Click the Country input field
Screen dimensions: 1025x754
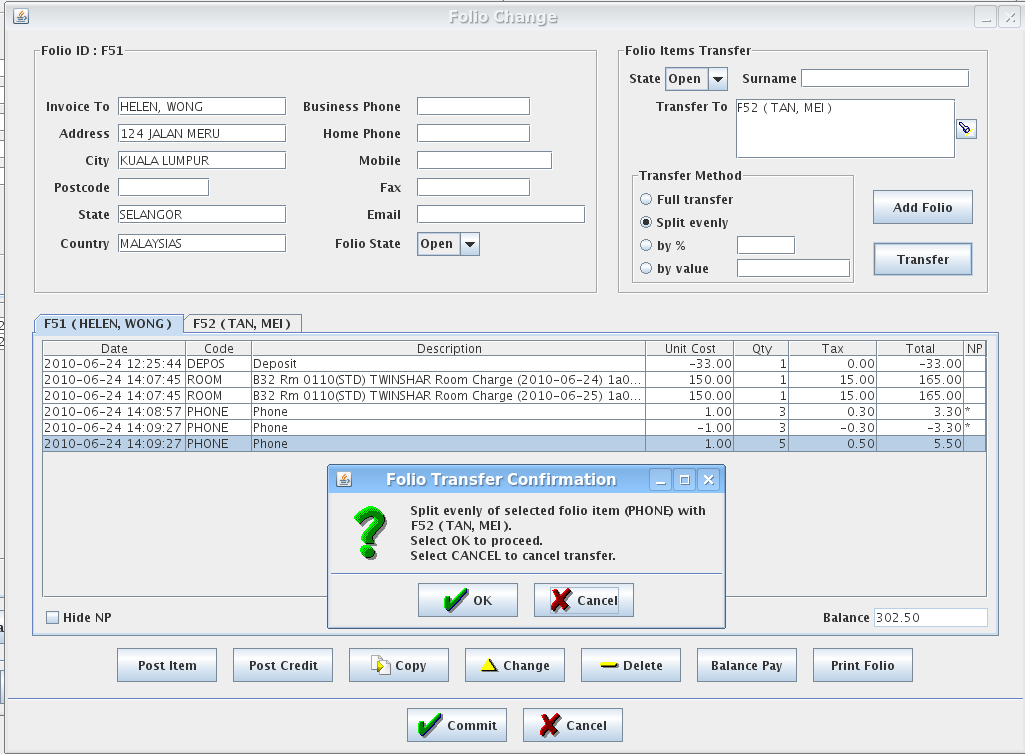[x=202, y=243]
